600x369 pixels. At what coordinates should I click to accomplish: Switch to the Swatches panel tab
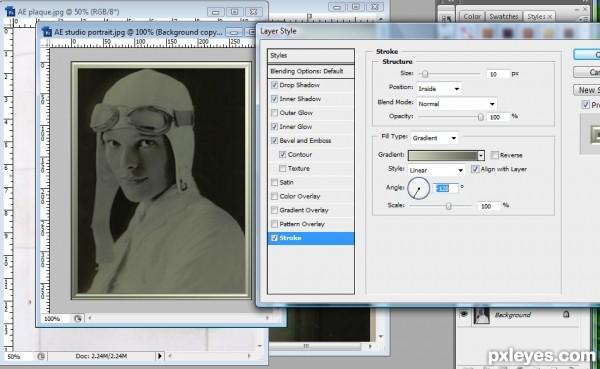(x=504, y=16)
